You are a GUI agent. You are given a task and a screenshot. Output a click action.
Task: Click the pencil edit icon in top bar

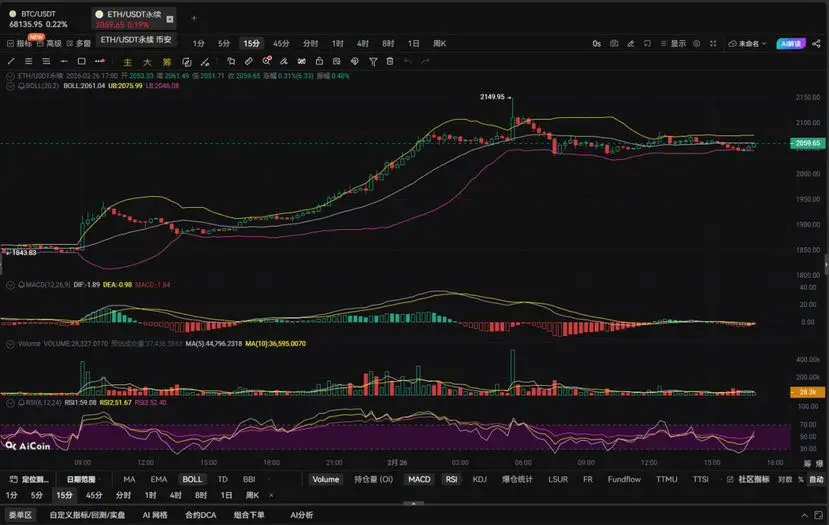coord(631,43)
